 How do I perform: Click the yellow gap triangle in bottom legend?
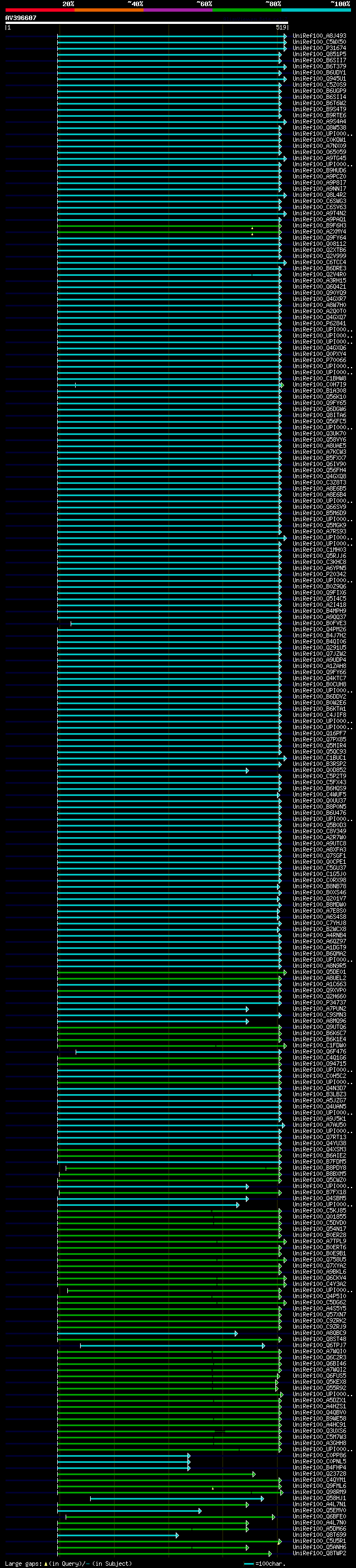tap(46, 1564)
